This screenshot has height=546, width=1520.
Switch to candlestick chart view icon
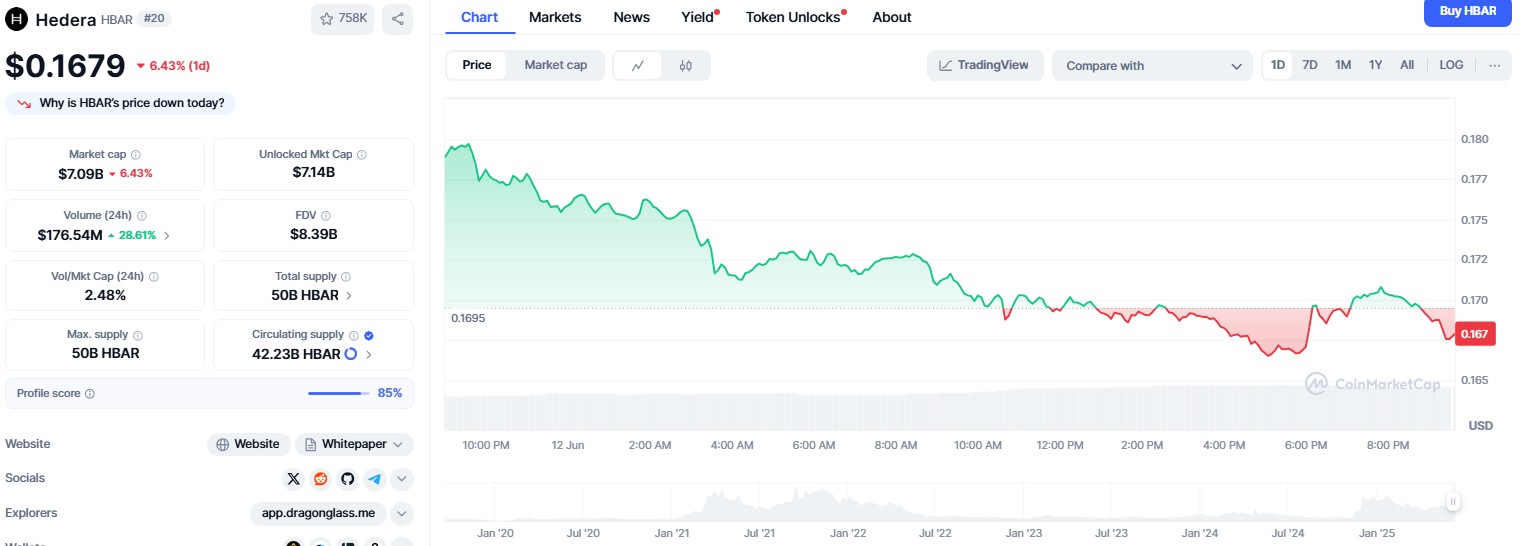tap(685, 66)
